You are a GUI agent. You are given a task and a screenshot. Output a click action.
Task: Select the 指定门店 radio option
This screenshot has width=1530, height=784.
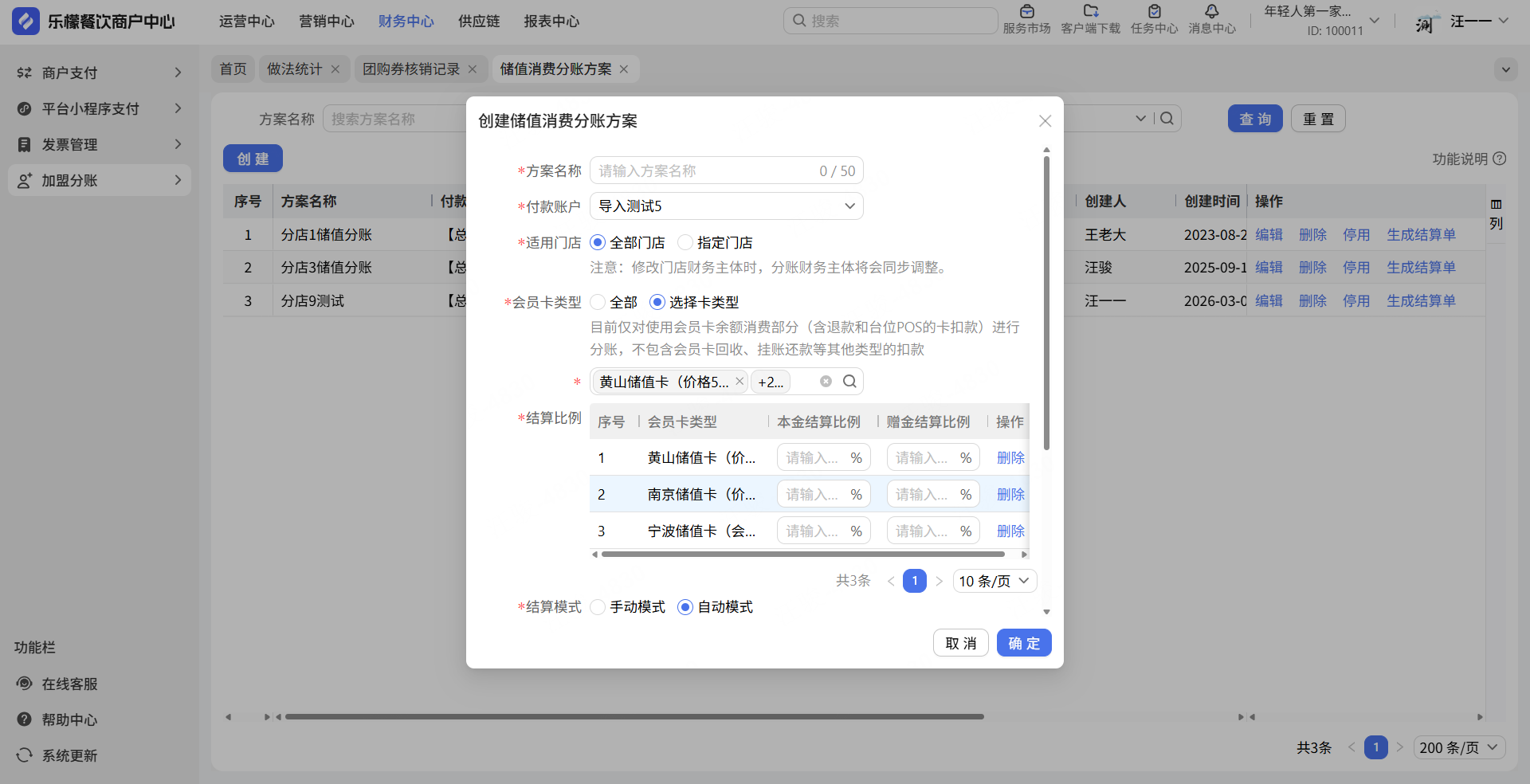(x=685, y=242)
